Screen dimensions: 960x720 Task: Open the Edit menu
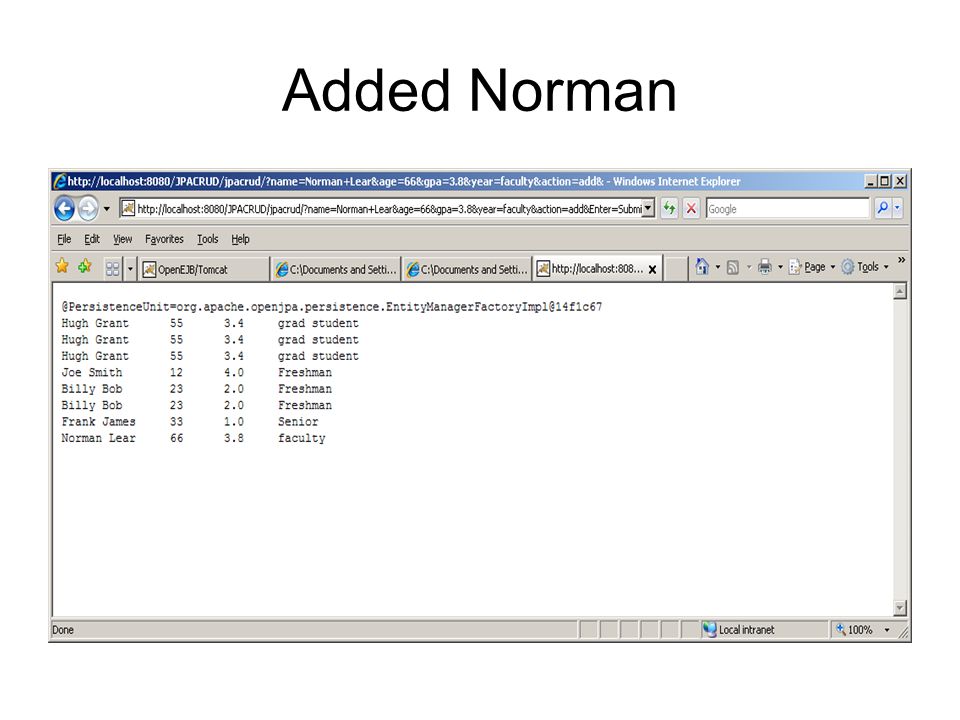tap(92, 239)
